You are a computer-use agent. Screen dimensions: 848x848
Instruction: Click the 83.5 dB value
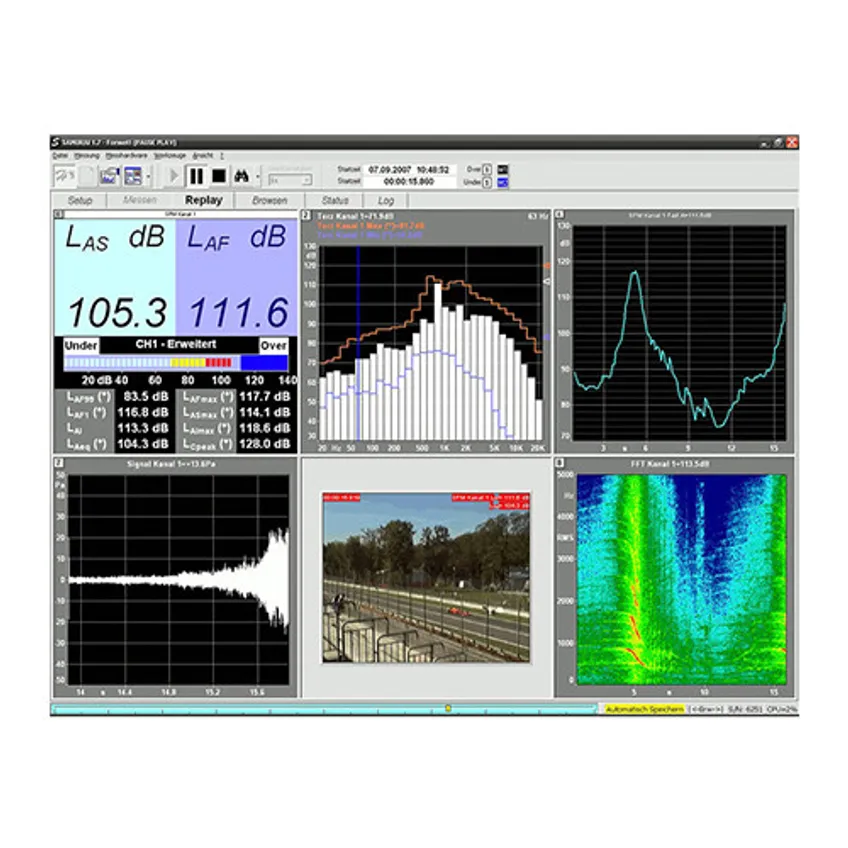click(146, 396)
